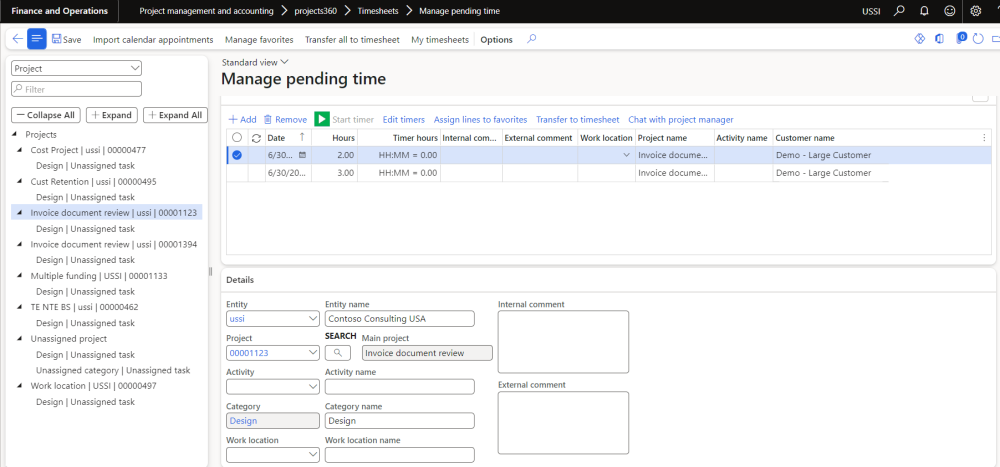Click the Collapse All button
Screen dimensions: 1000x467
[46, 115]
